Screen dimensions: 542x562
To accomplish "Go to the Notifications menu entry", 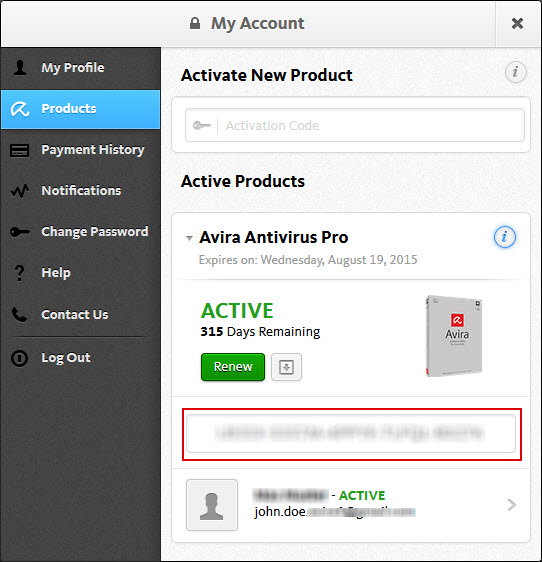I will coord(81,191).
